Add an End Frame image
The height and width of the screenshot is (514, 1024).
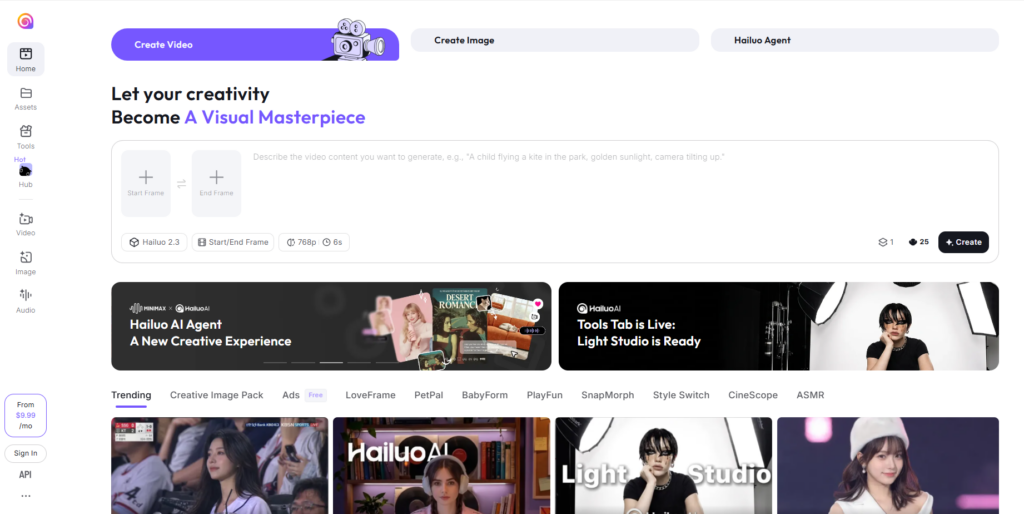pyautogui.click(x=216, y=184)
